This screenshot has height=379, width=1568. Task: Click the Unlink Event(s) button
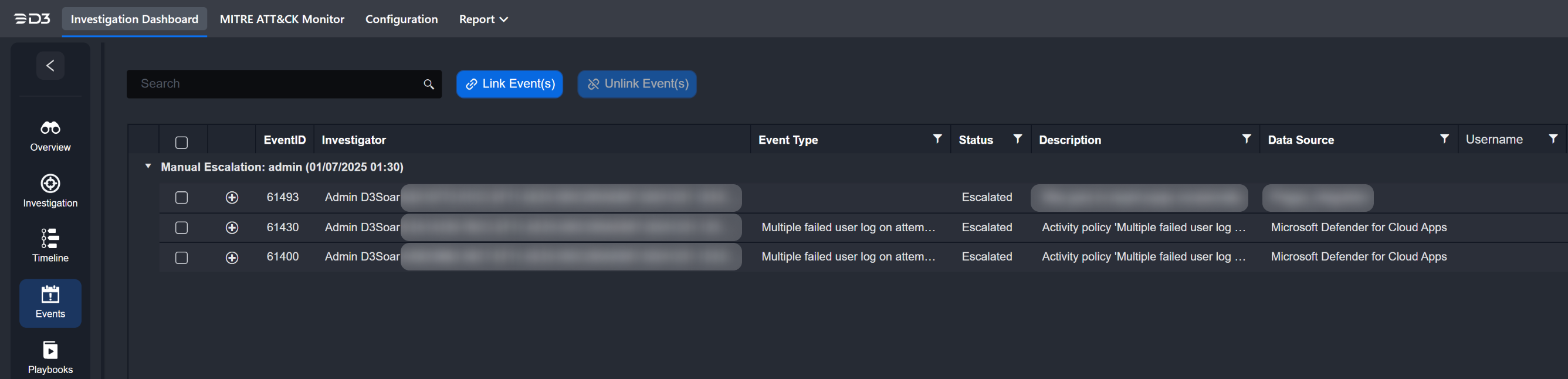tap(636, 84)
